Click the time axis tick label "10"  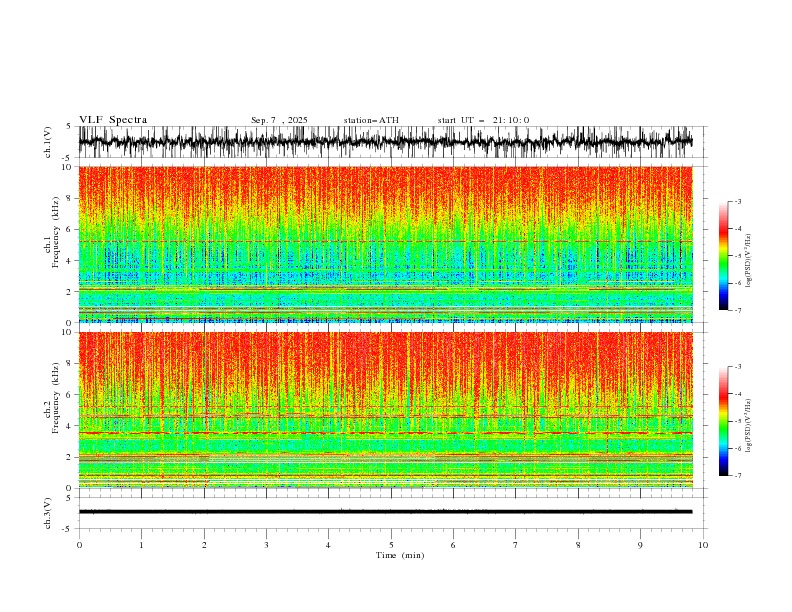point(703,545)
